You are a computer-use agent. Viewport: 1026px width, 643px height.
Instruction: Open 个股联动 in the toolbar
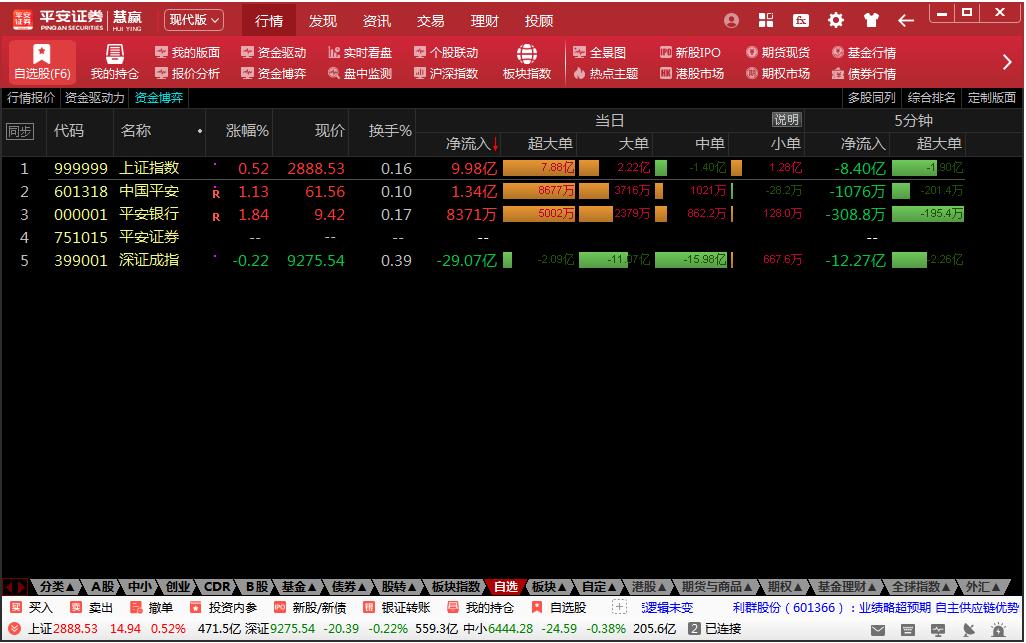click(x=446, y=52)
